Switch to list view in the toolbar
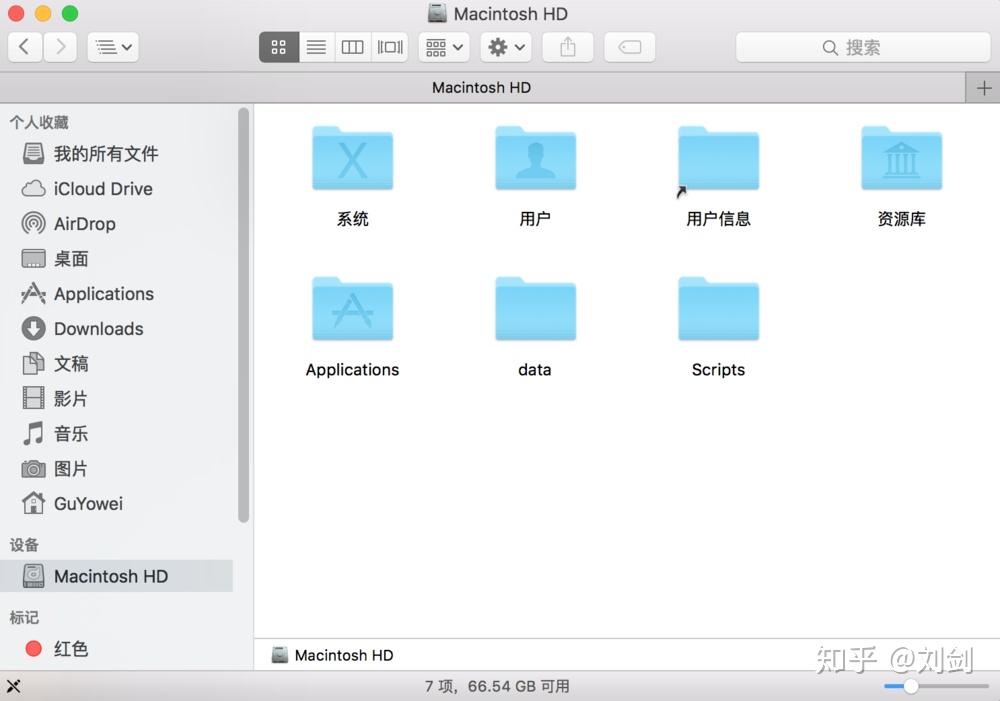The image size is (1000, 701). pyautogui.click(x=316, y=46)
